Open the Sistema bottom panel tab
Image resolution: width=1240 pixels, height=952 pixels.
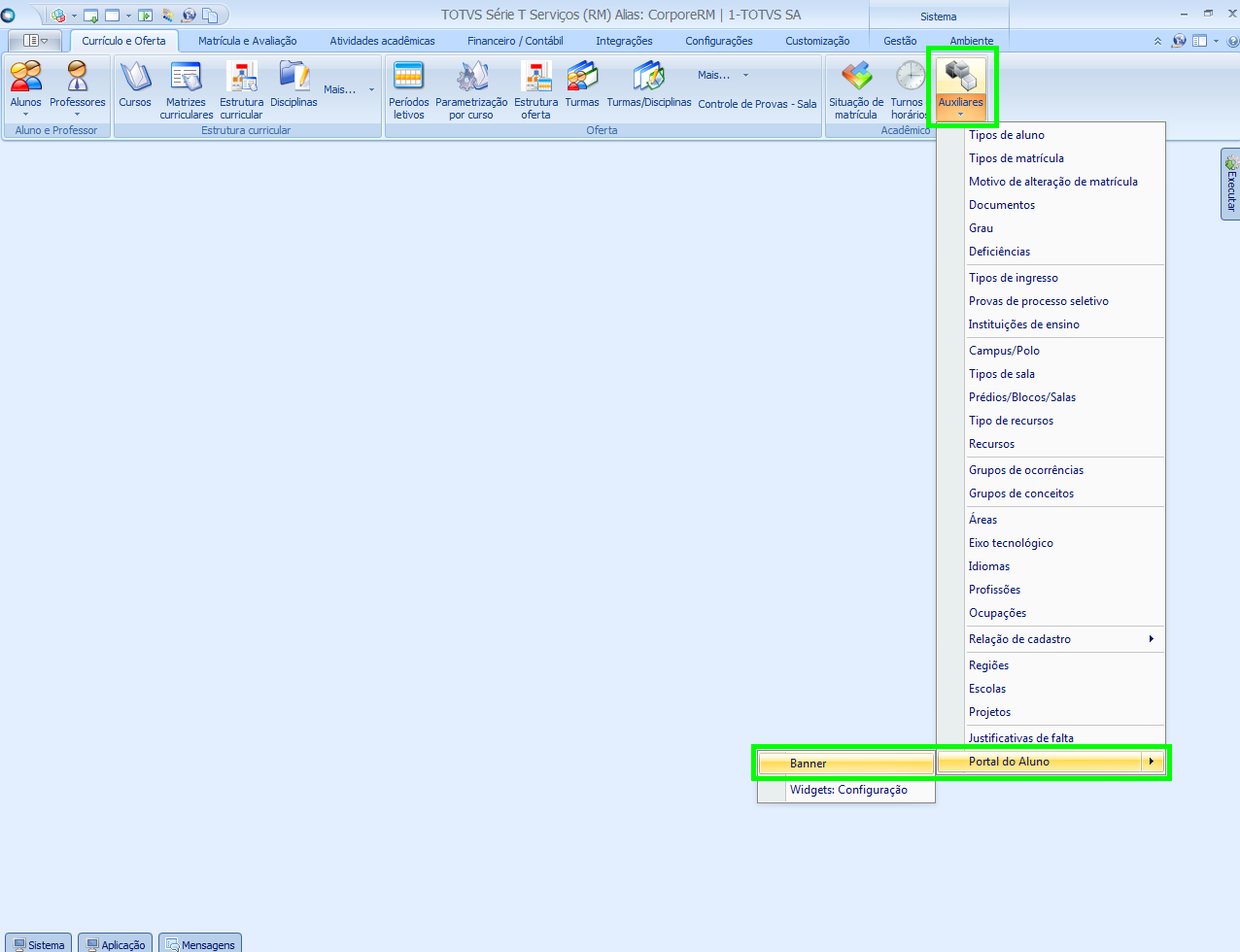tap(39, 943)
